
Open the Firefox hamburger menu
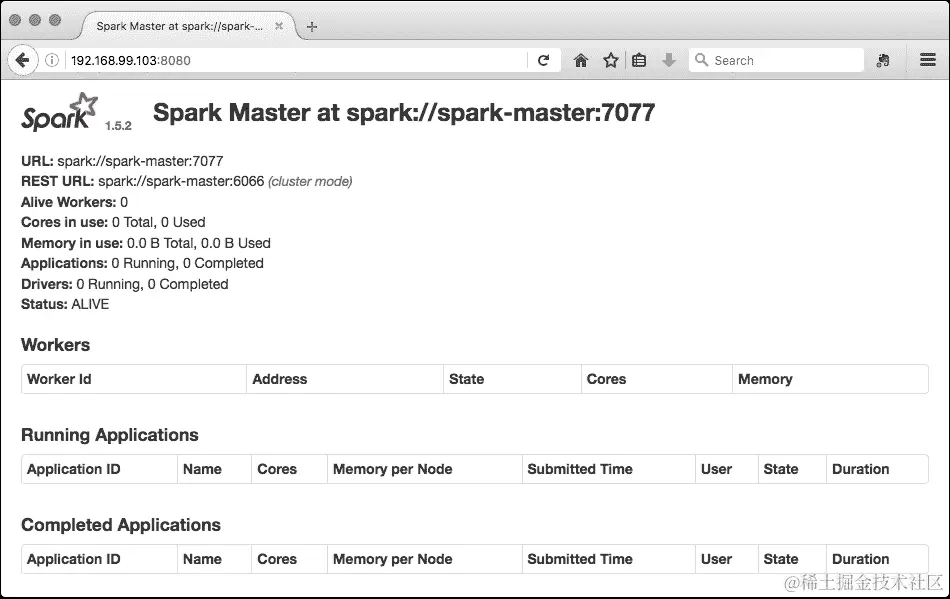(928, 60)
